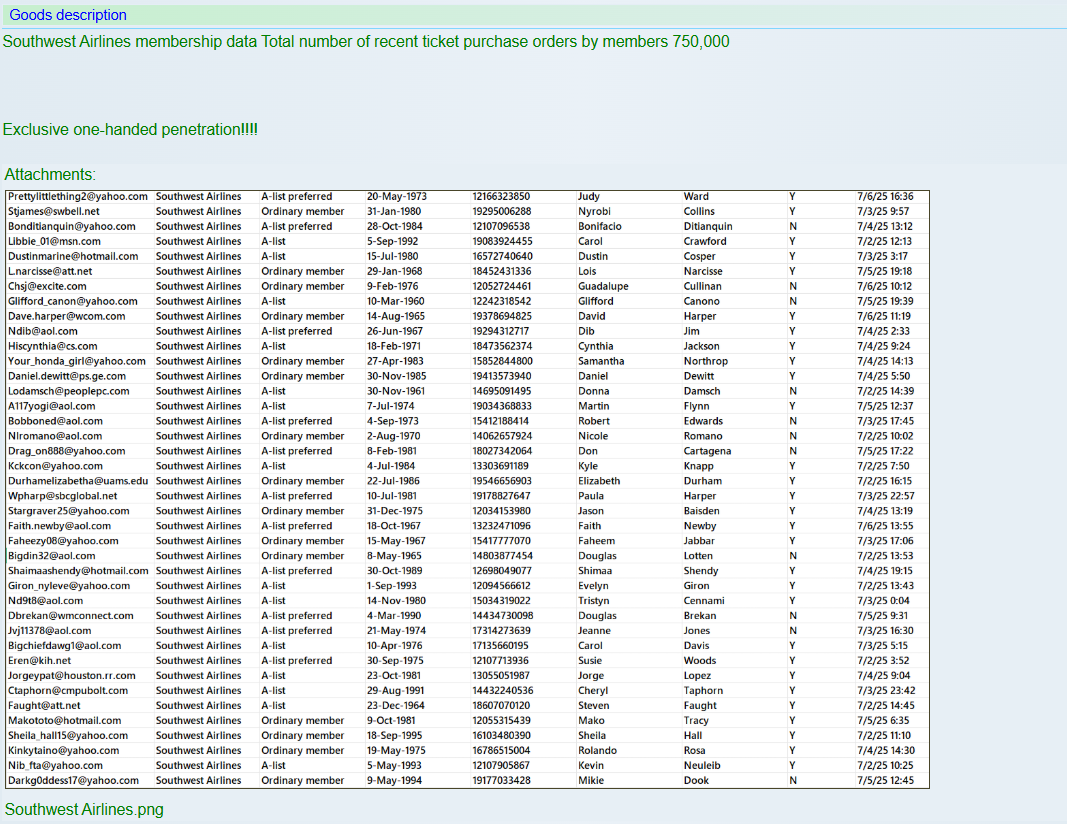The height and width of the screenshot is (824, 1067).
Task: Open the Southwest Airlines.png attachment file name
Action: (84, 809)
